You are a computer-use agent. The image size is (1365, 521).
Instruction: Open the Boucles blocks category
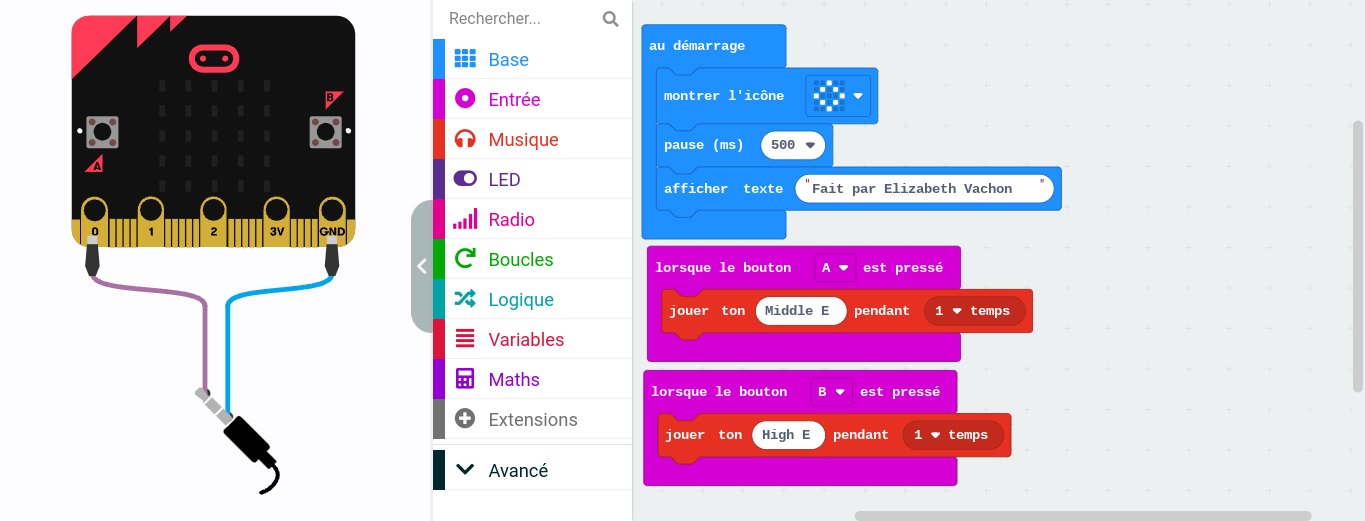coord(532,260)
